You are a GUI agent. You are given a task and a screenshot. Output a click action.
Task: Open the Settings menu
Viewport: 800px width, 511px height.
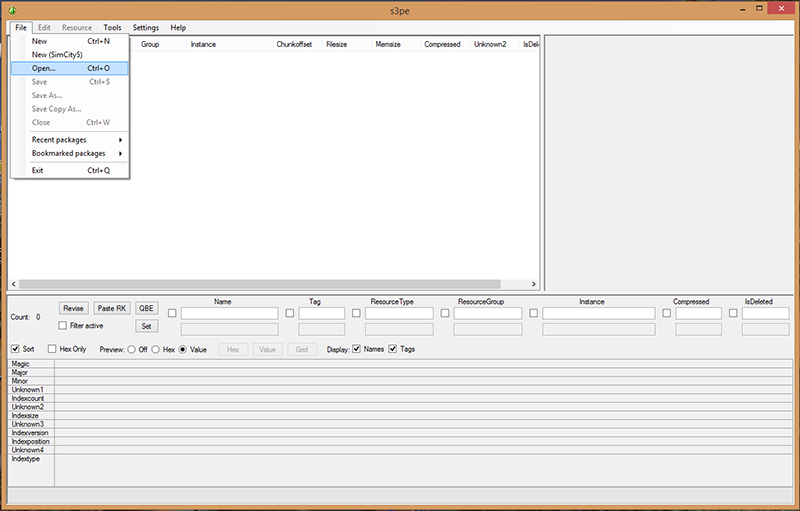pos(146,28)
